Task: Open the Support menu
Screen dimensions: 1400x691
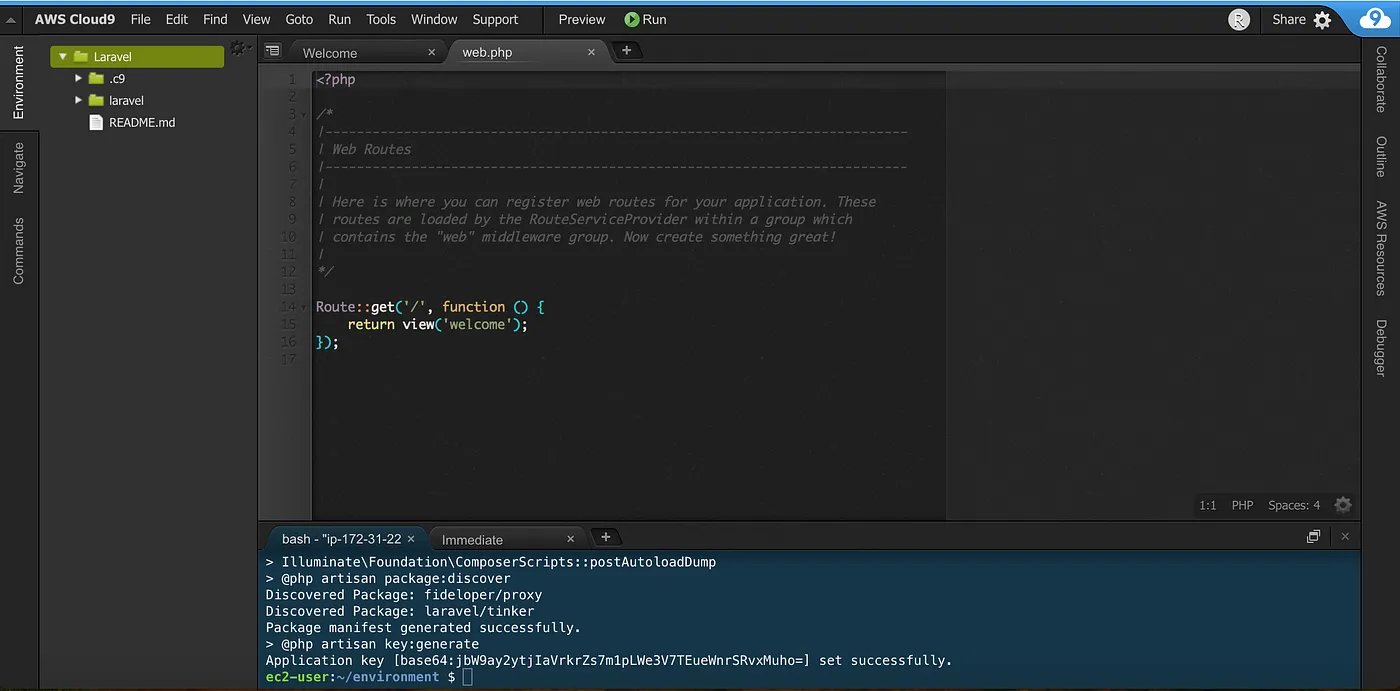Action: [x=495, y=19]
